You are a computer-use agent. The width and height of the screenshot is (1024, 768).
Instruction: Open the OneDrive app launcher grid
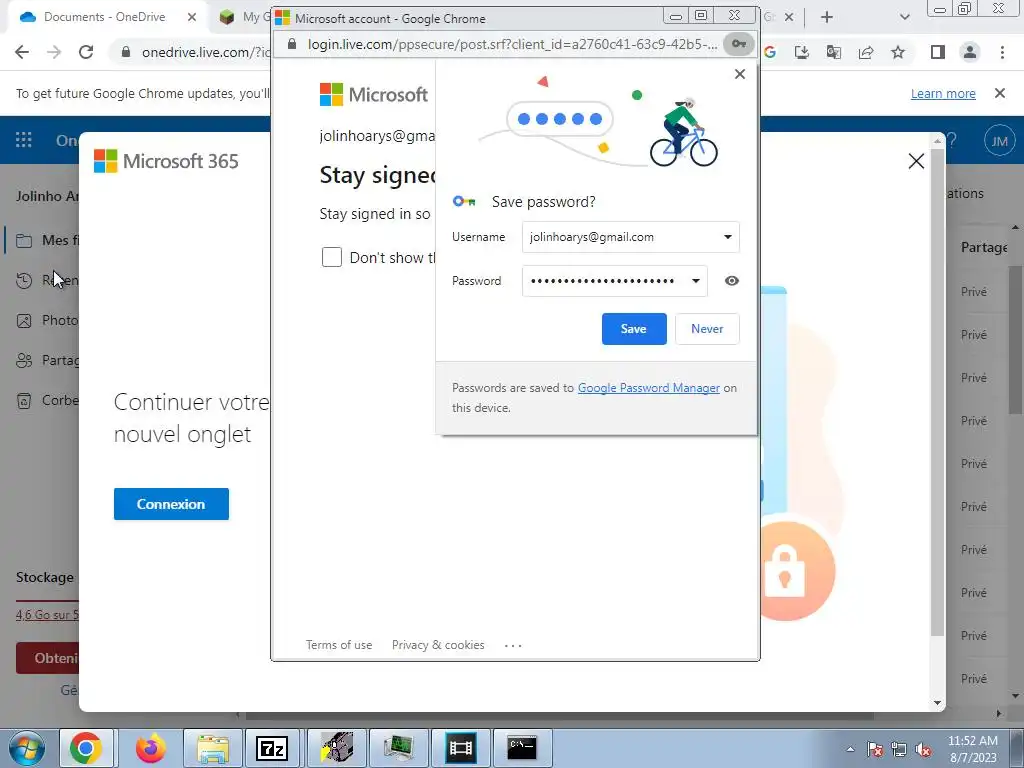pyautogui.click(x=24, y=140)
